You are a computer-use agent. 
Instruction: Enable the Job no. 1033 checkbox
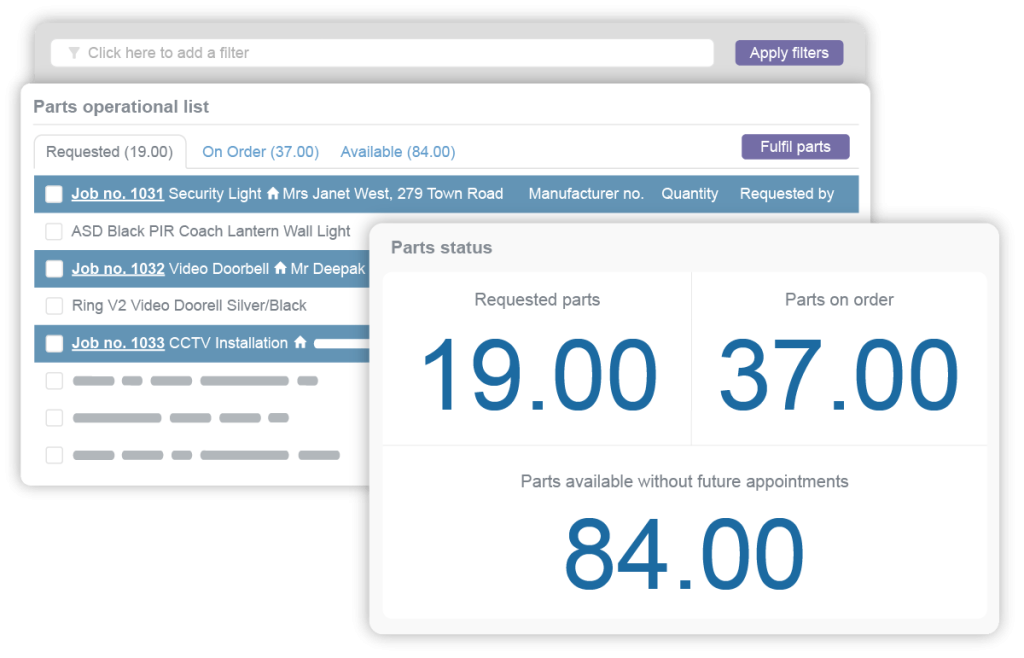tap(53, 343)
